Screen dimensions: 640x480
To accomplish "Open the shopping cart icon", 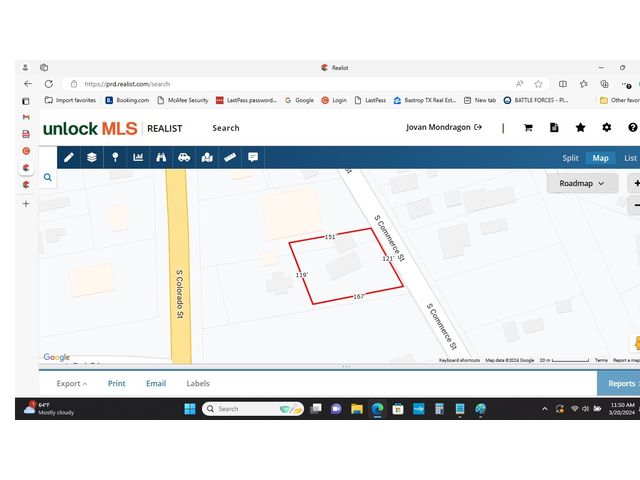I will [528, 128].
